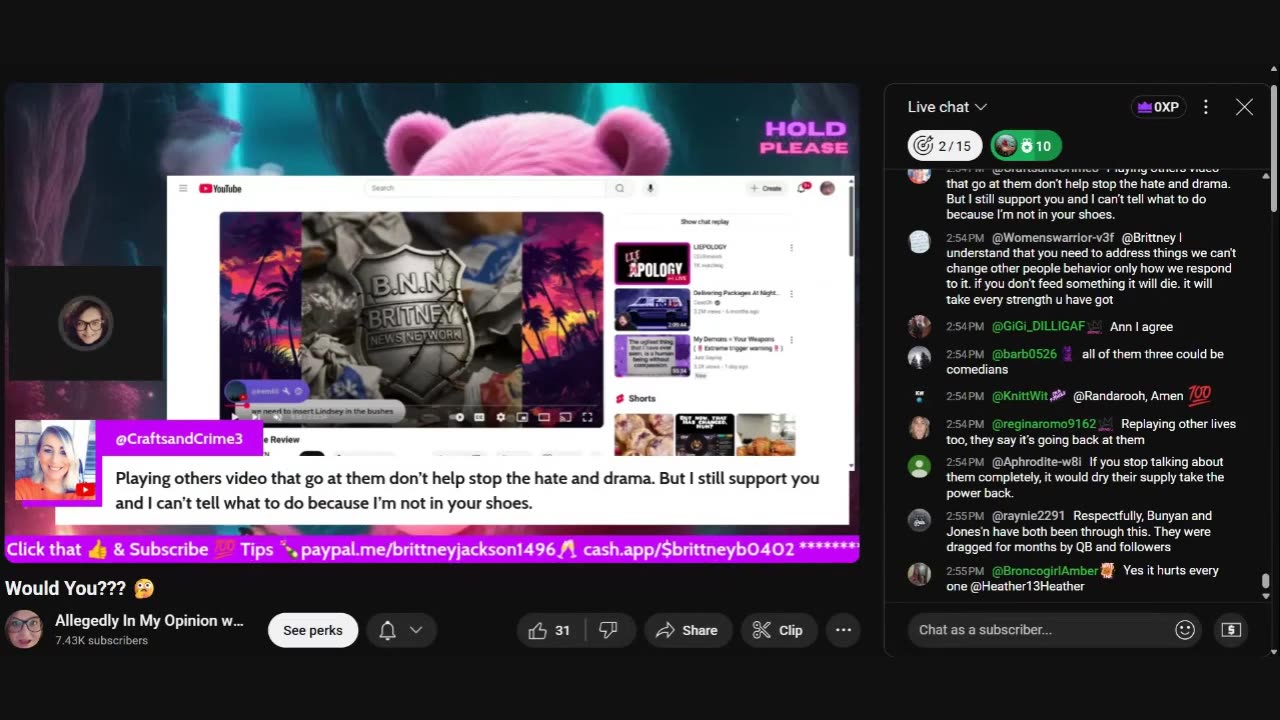Click the HOLD PLEASE overlay text
The height and width of the screenshot is (720, 1280).
[x=804, y=138]
